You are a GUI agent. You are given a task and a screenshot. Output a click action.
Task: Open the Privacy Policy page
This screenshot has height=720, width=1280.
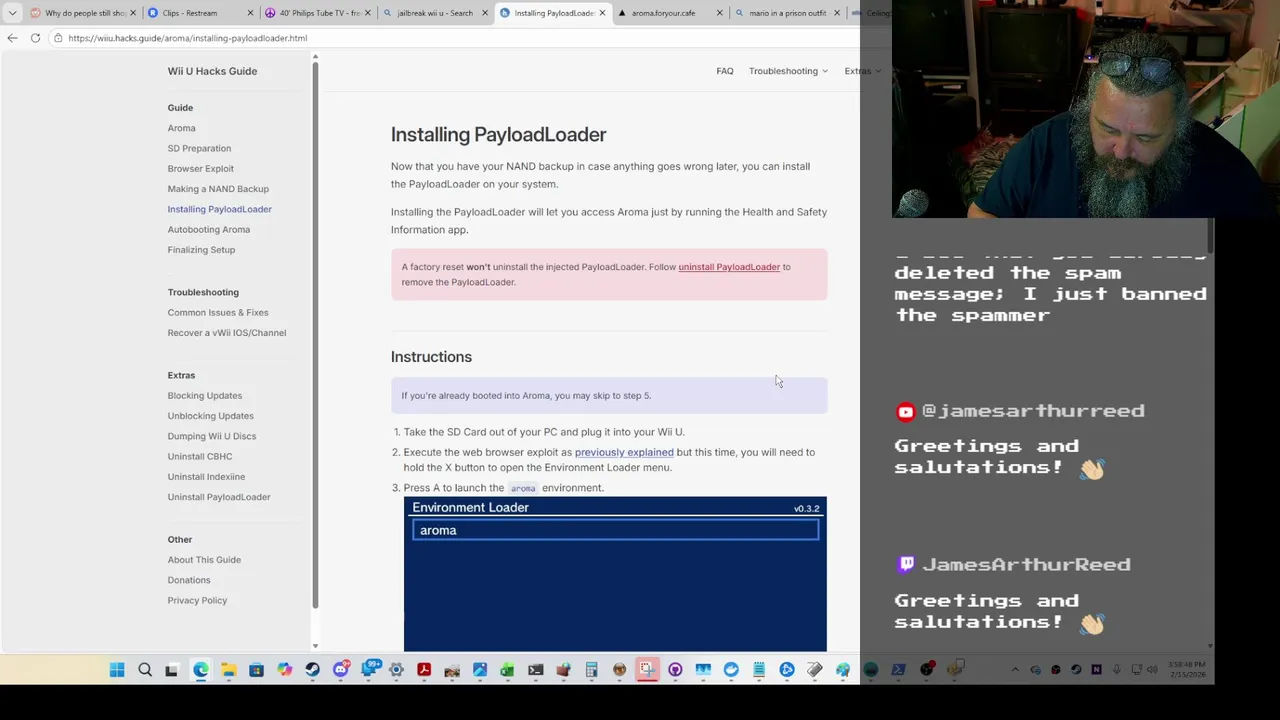197,600
